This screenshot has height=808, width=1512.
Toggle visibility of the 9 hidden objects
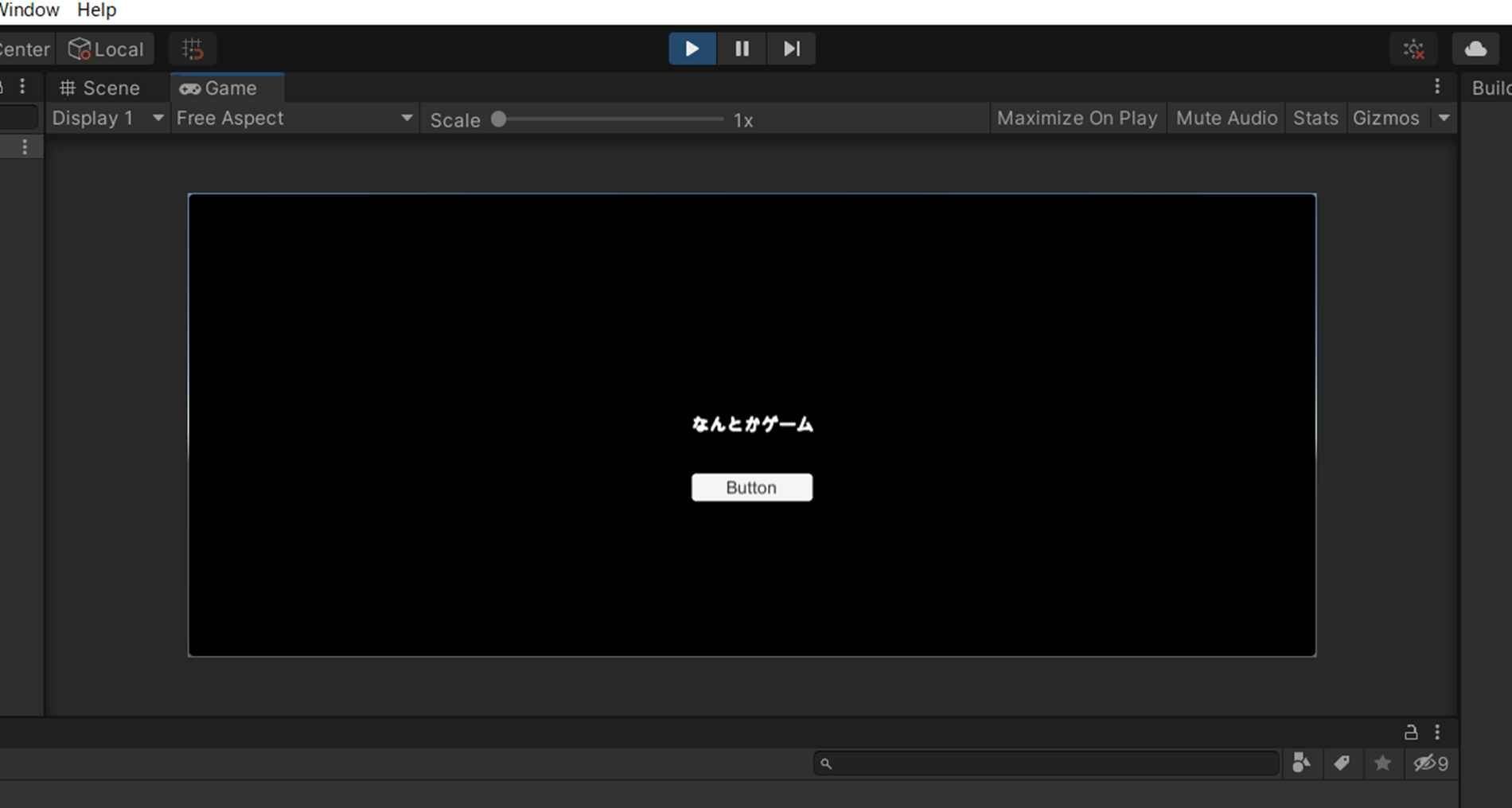tap(1430, 763)
